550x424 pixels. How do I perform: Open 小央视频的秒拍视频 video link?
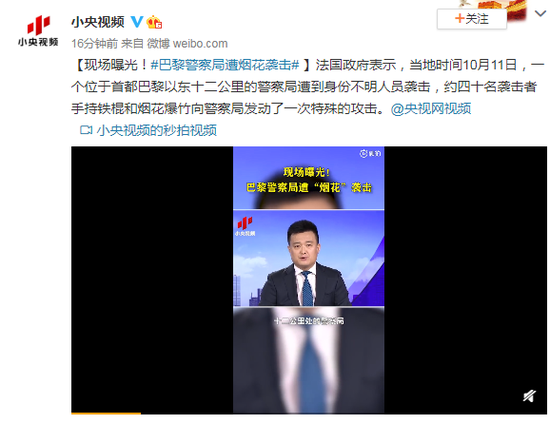[156, 130]
